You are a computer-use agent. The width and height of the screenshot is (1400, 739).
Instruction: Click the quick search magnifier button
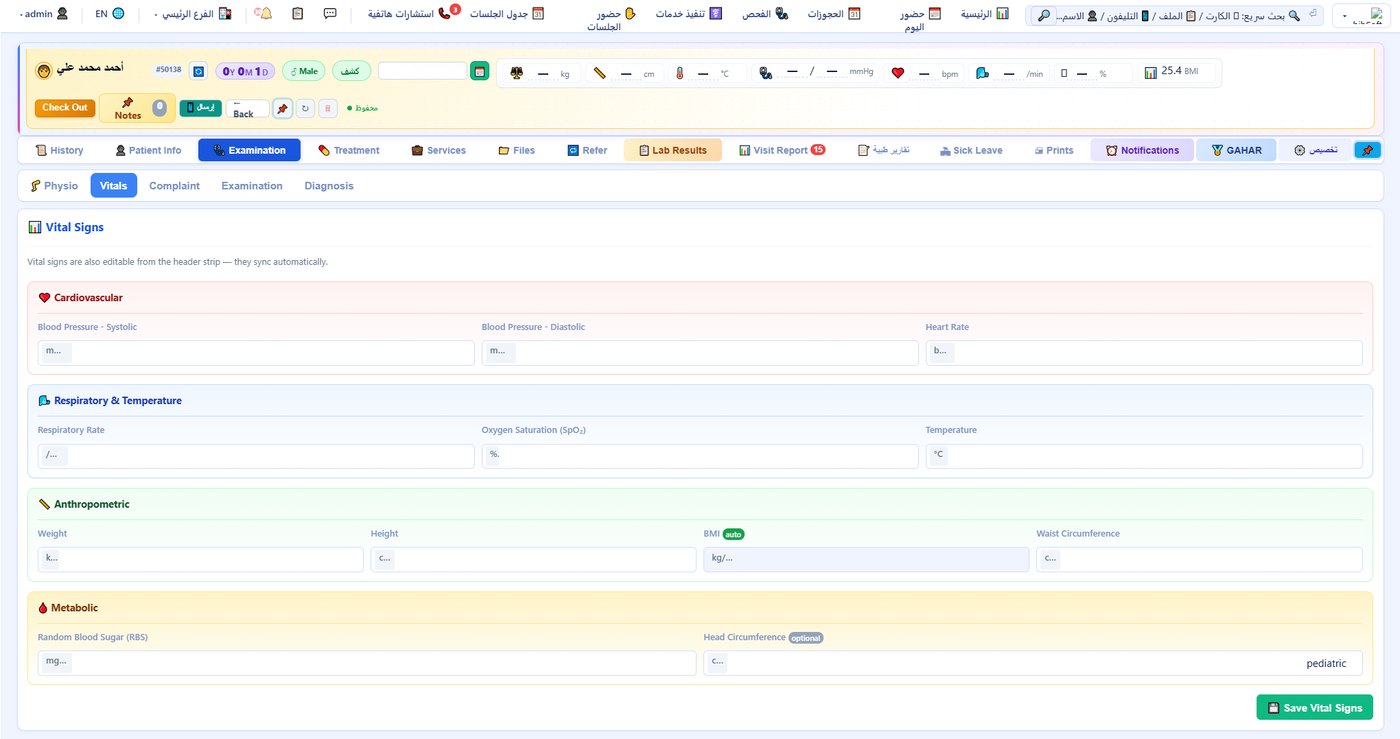point(1043,15)
